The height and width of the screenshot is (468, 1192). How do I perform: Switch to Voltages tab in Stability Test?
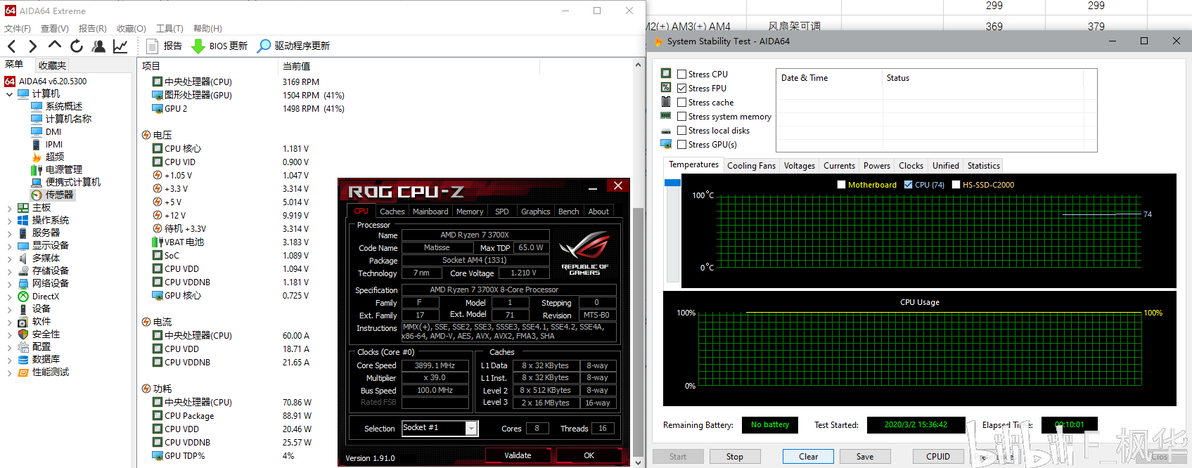(799, 166)
